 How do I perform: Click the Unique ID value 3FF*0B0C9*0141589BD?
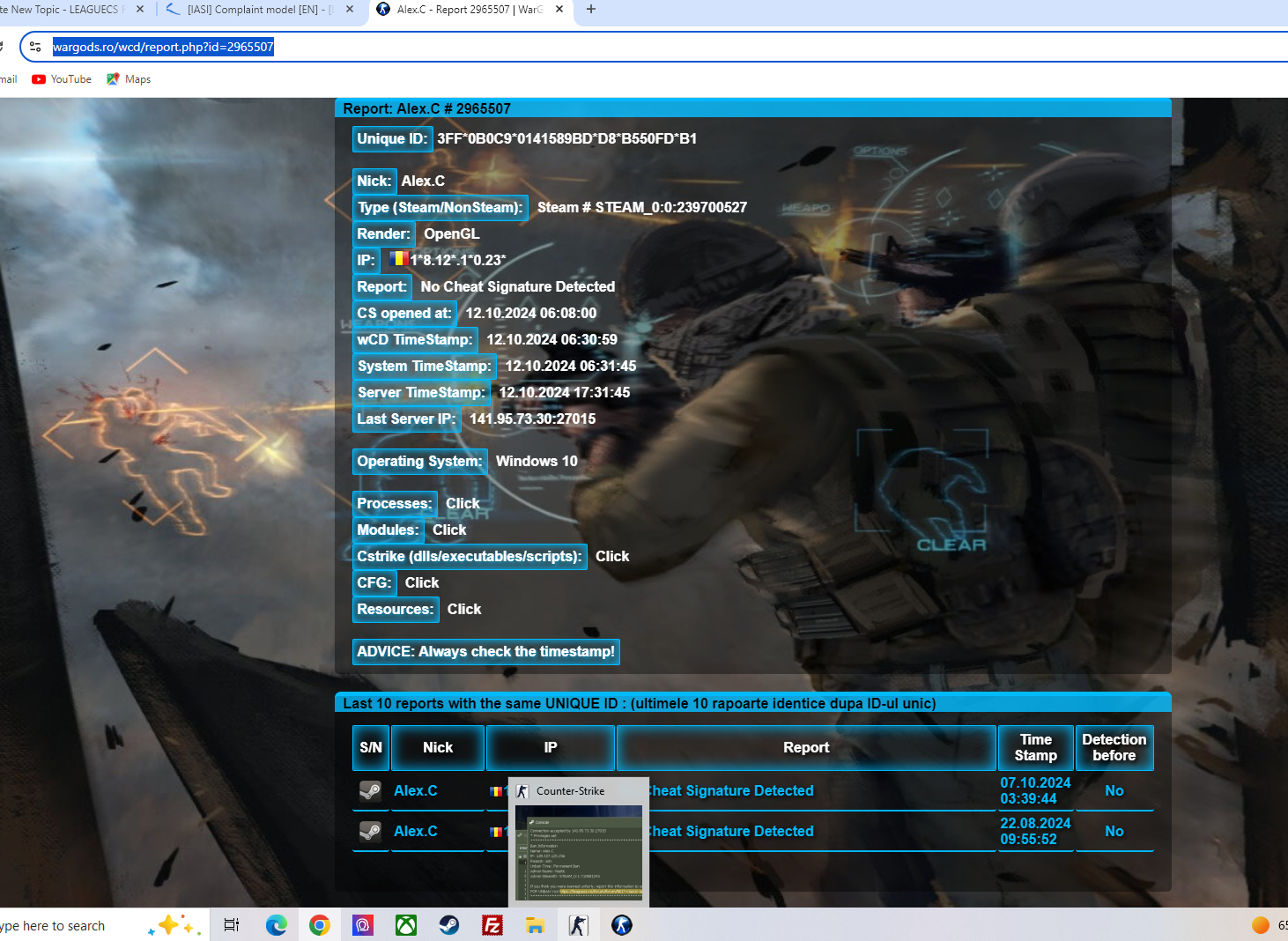click(x=566, y=139)
